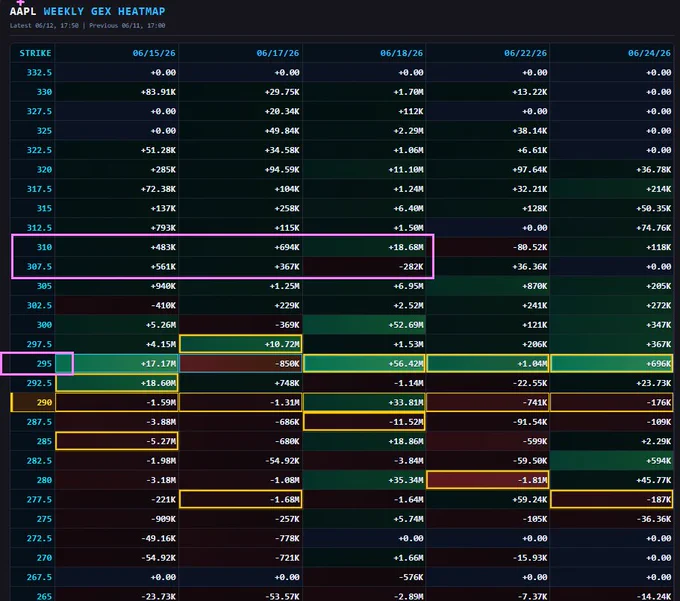680x601 pixels.
Task: Click the +11.10M cell
Action: tap(364, 170)
